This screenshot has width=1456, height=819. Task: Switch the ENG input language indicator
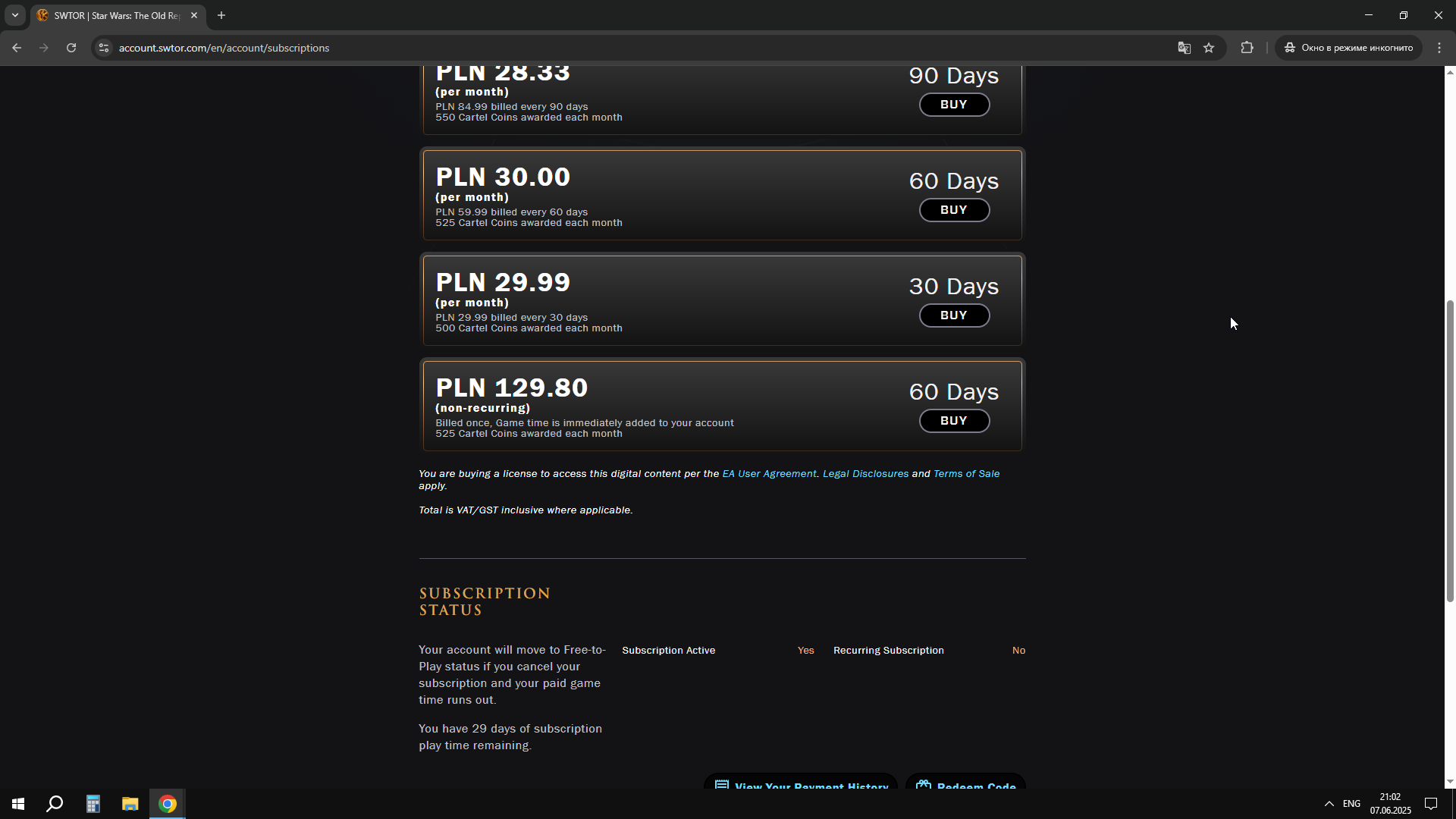point(1351,804)
